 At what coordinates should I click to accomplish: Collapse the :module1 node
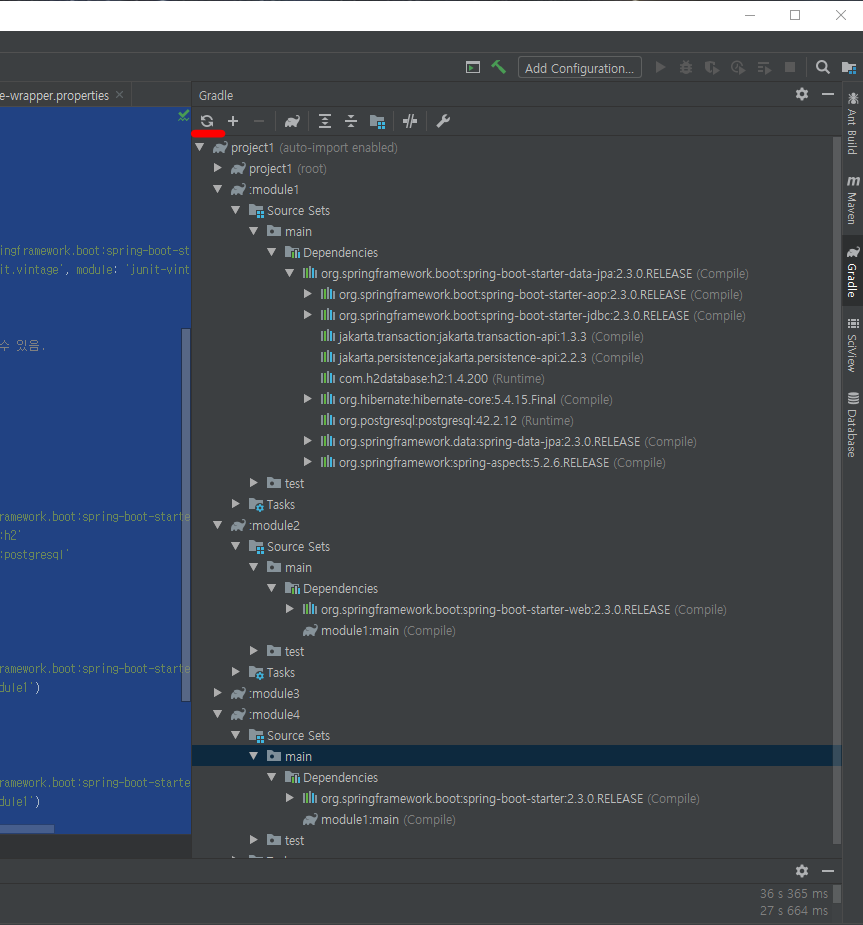pyautogui.click(x=218, y=189)
